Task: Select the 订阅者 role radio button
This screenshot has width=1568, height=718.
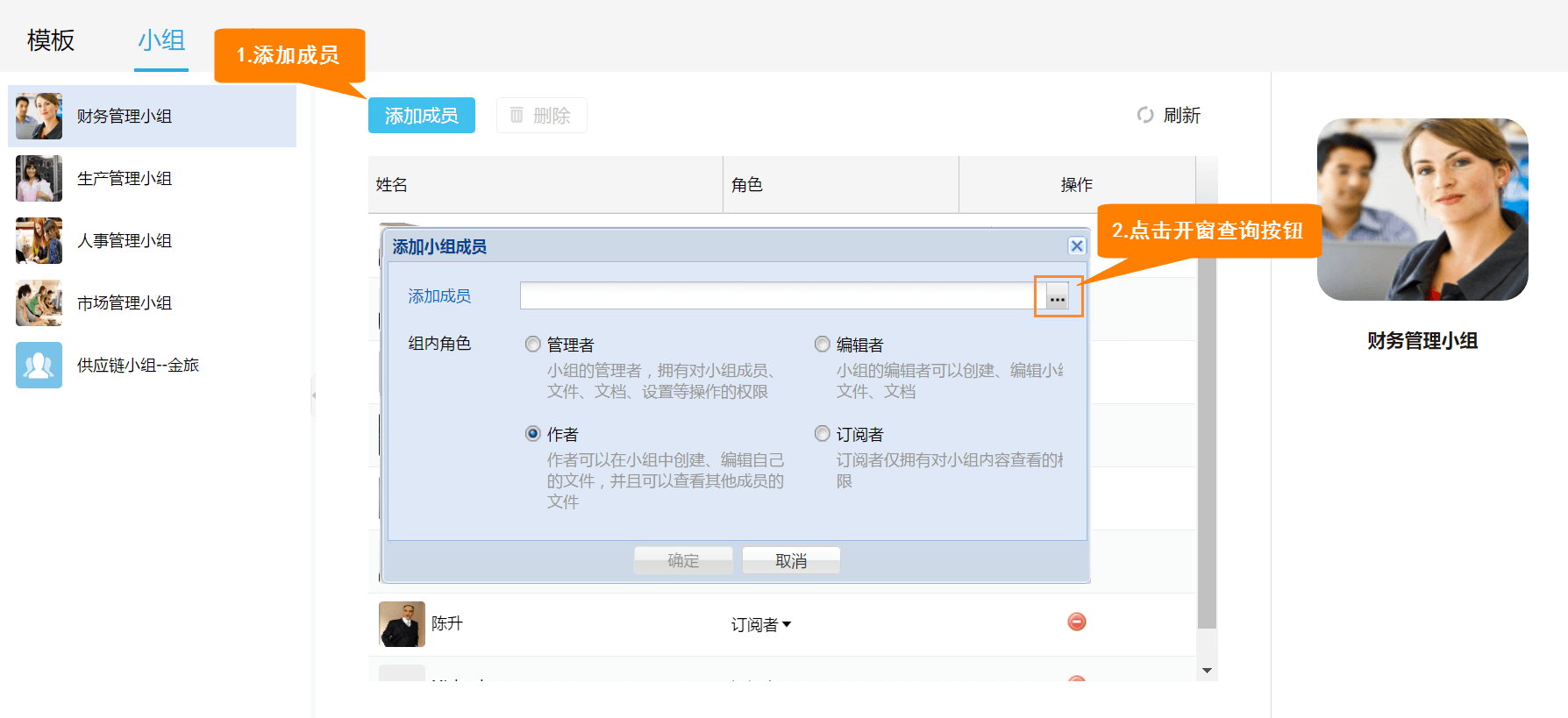Action: [x=822, y=434]
